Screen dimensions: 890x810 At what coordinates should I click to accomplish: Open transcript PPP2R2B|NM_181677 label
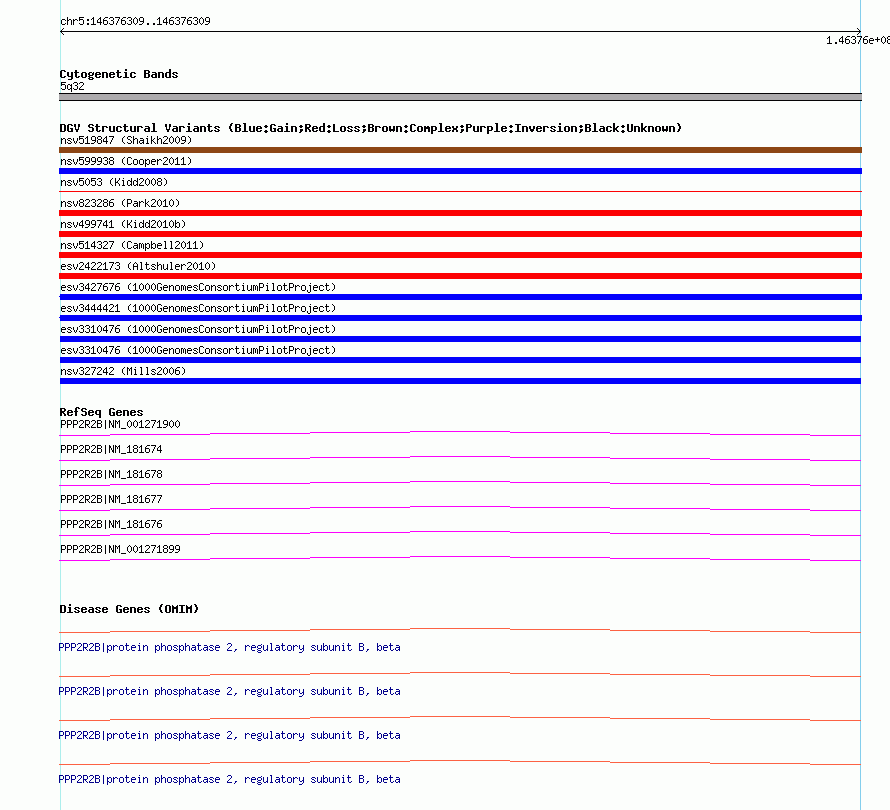111,499
